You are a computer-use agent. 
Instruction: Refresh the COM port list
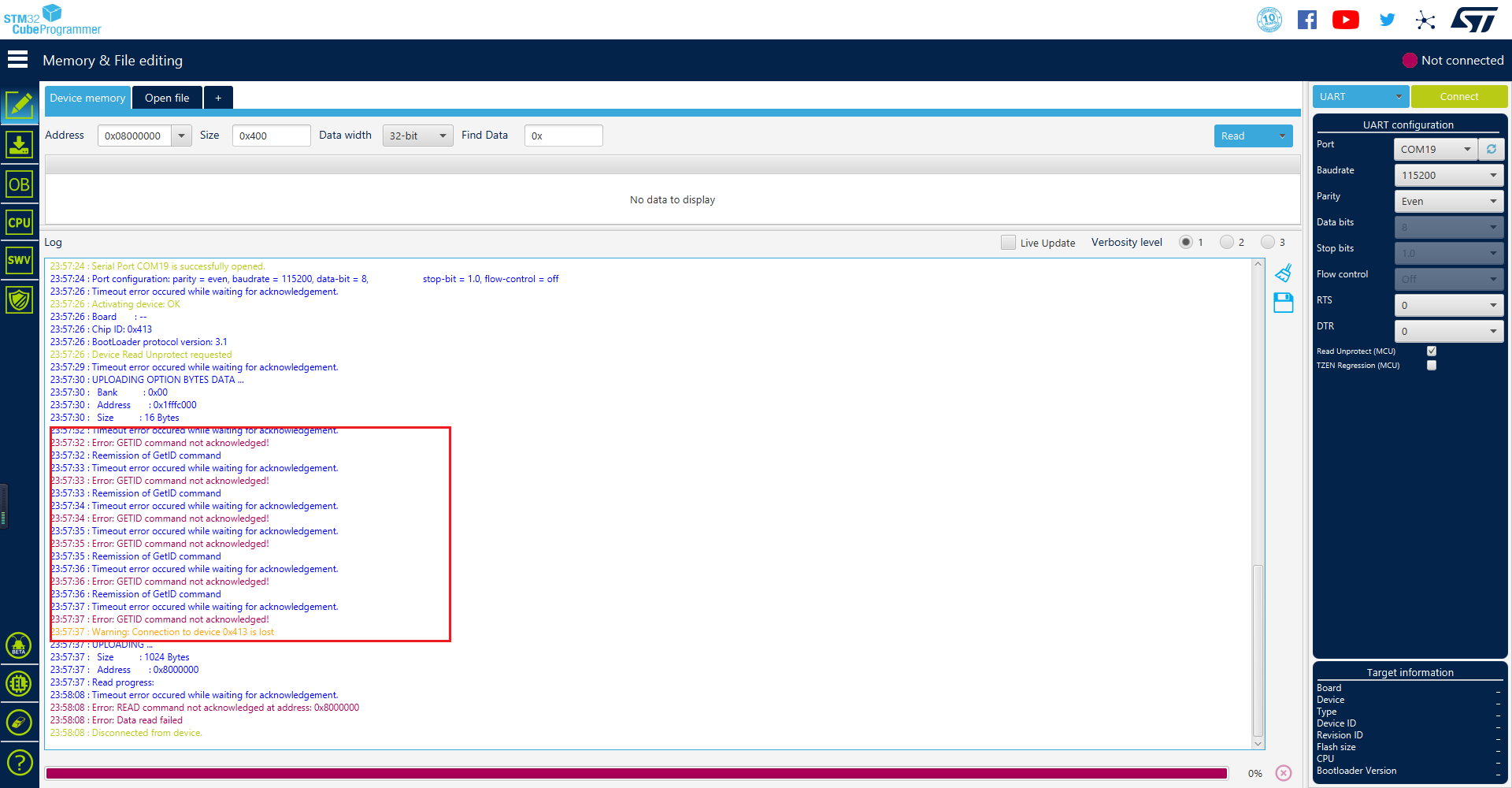pyautogui.click(x=1492, y=149)
